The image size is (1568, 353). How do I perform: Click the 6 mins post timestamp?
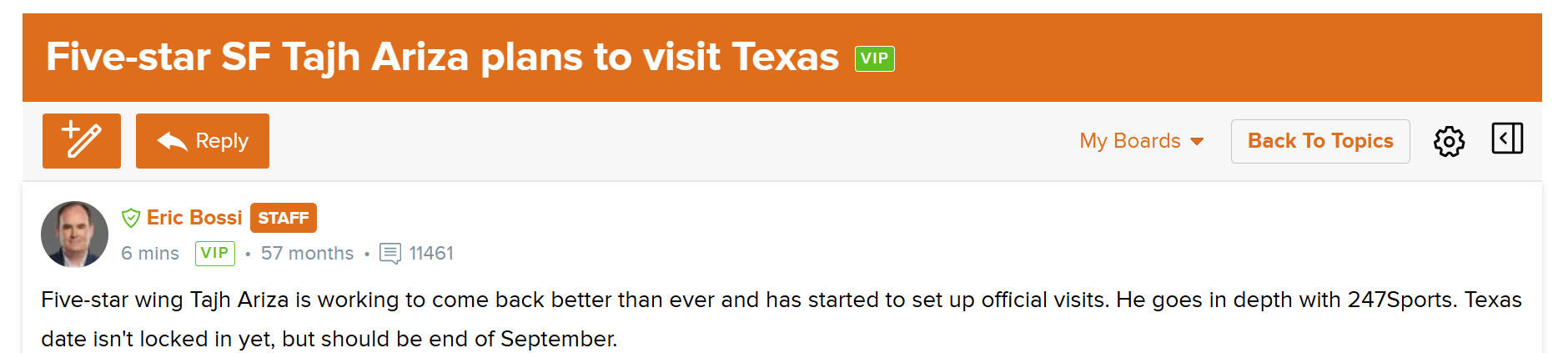pos(150,253)
